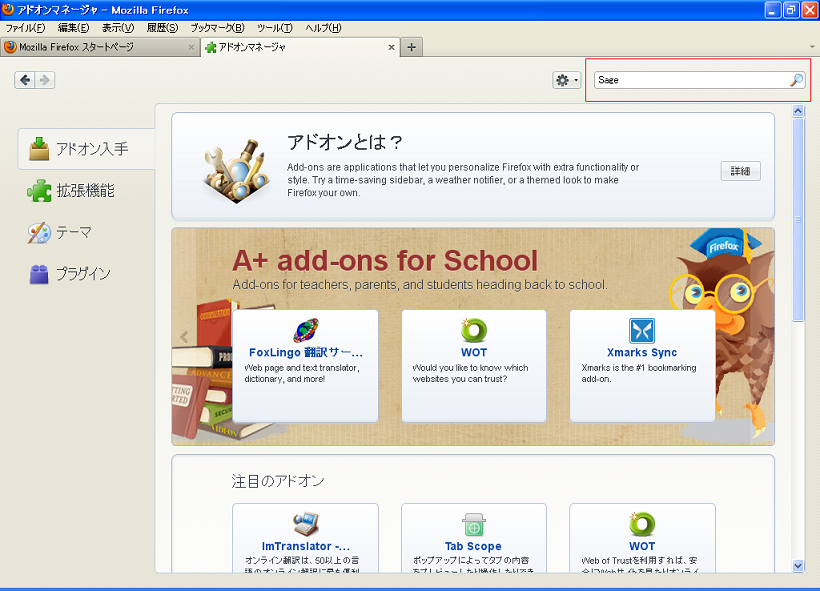The image size is (820, 591).
Task: Switch to Mozilla Firefox スタートページ tab
Action: click(x=99, y=47)
